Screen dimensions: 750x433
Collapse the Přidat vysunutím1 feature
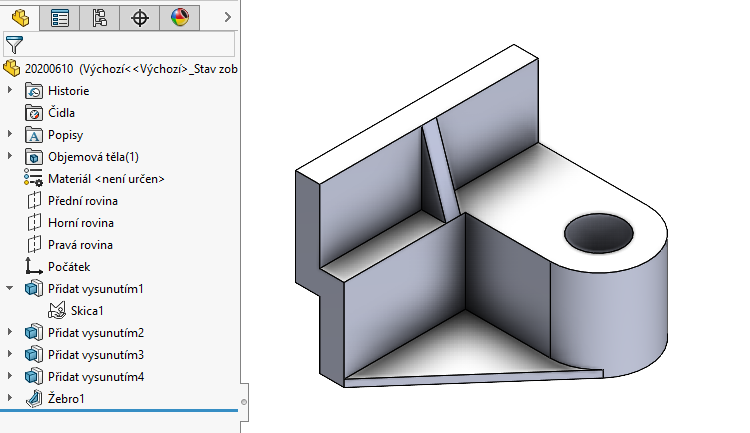[x=10, y=288]
